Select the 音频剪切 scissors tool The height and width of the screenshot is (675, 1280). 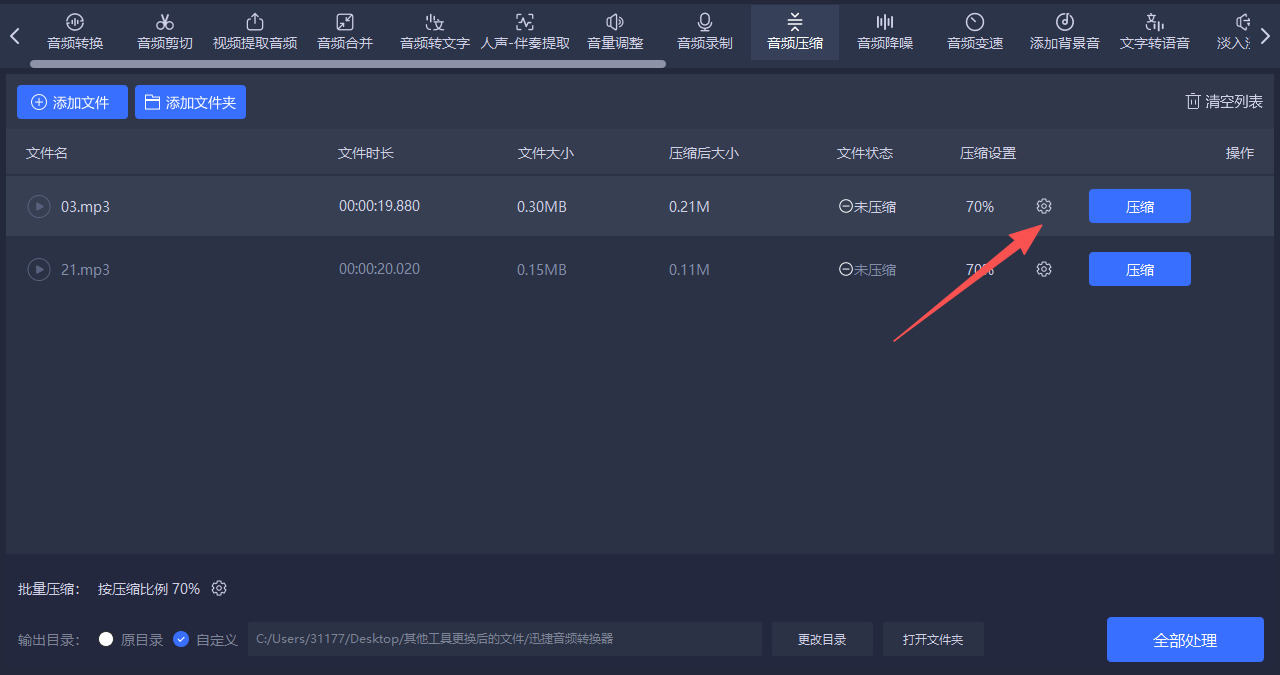pyautogui.click(x=165, y=32)
